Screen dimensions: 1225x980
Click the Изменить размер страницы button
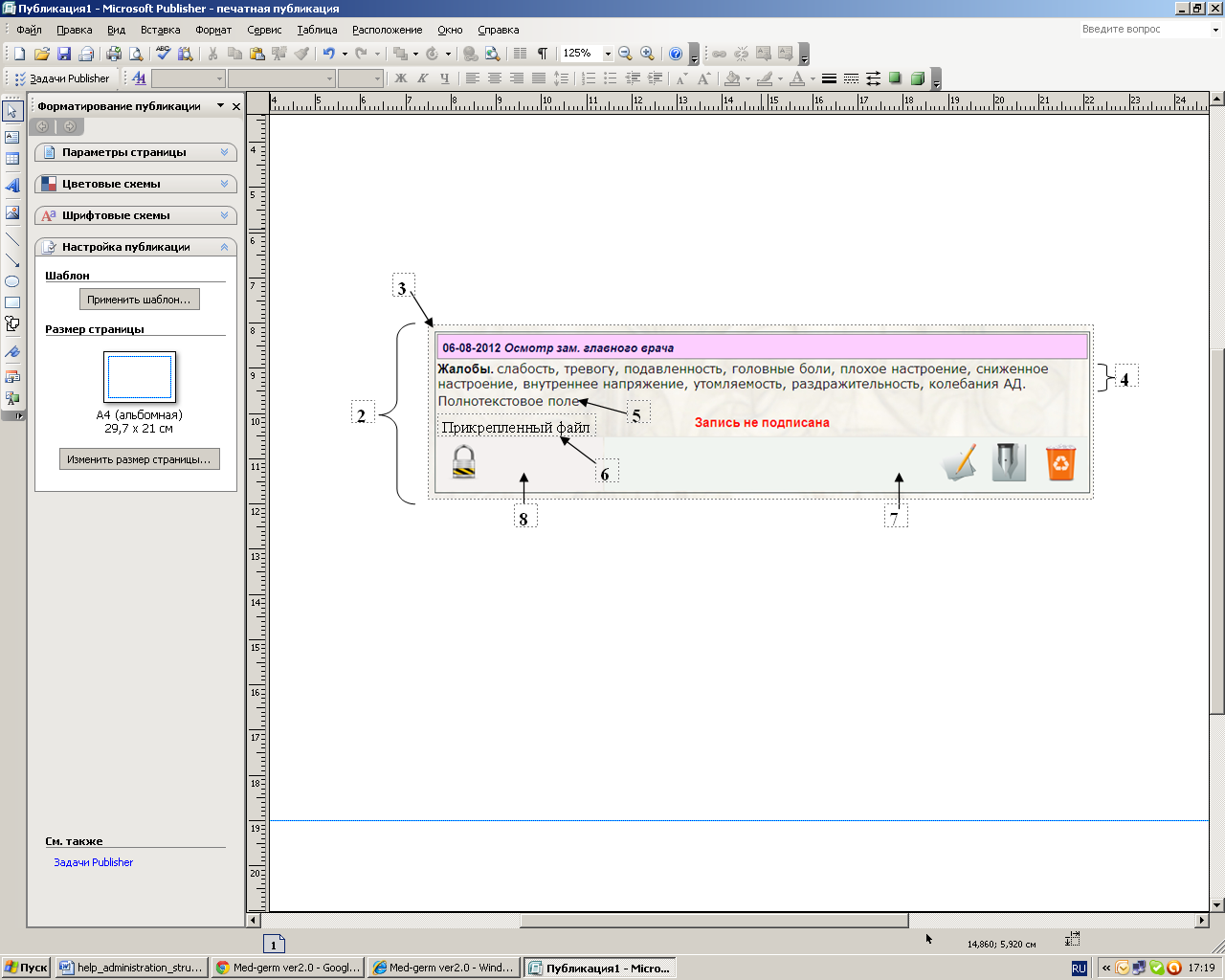[x=139, y=459]
